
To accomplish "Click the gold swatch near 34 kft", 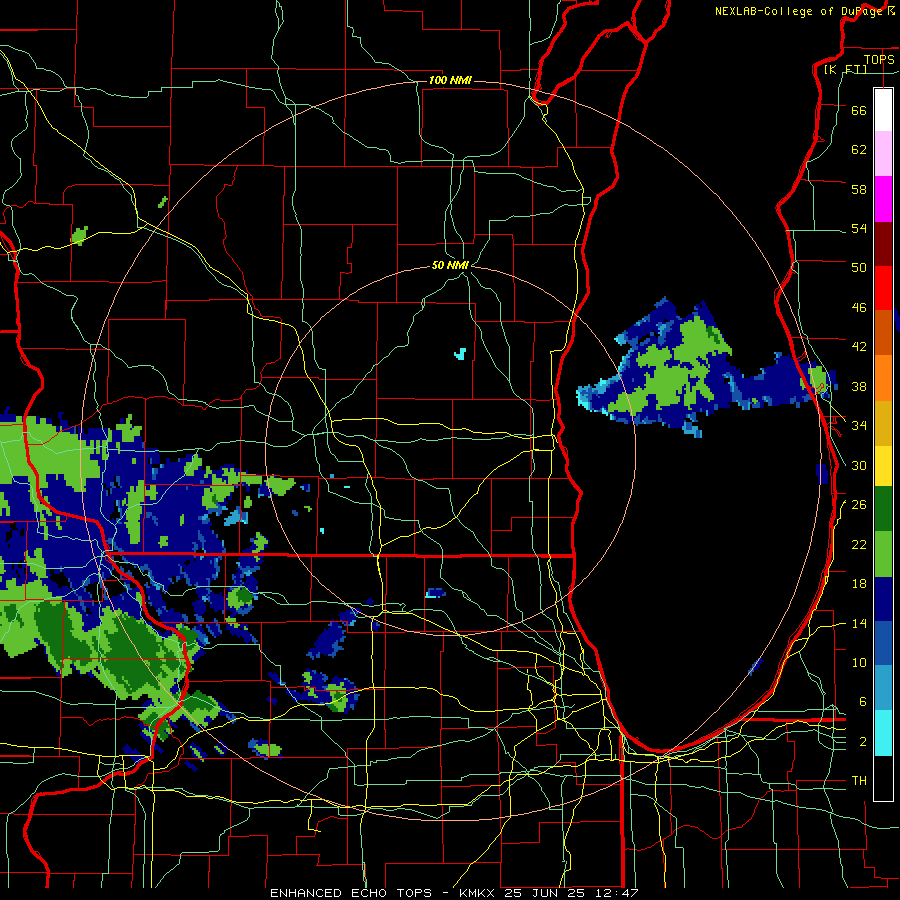I will (x=883, y=423).
